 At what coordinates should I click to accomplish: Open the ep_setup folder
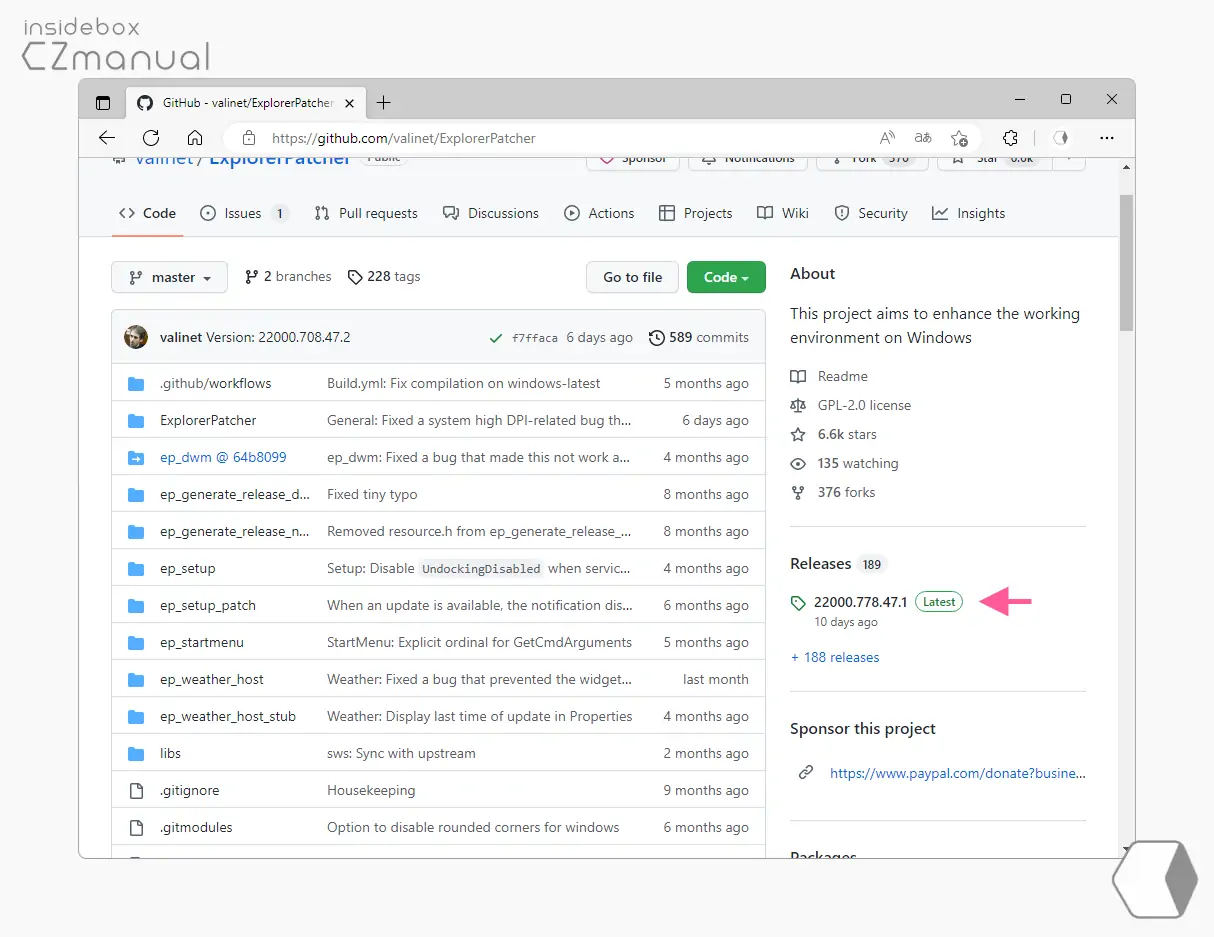click(187, 568)
